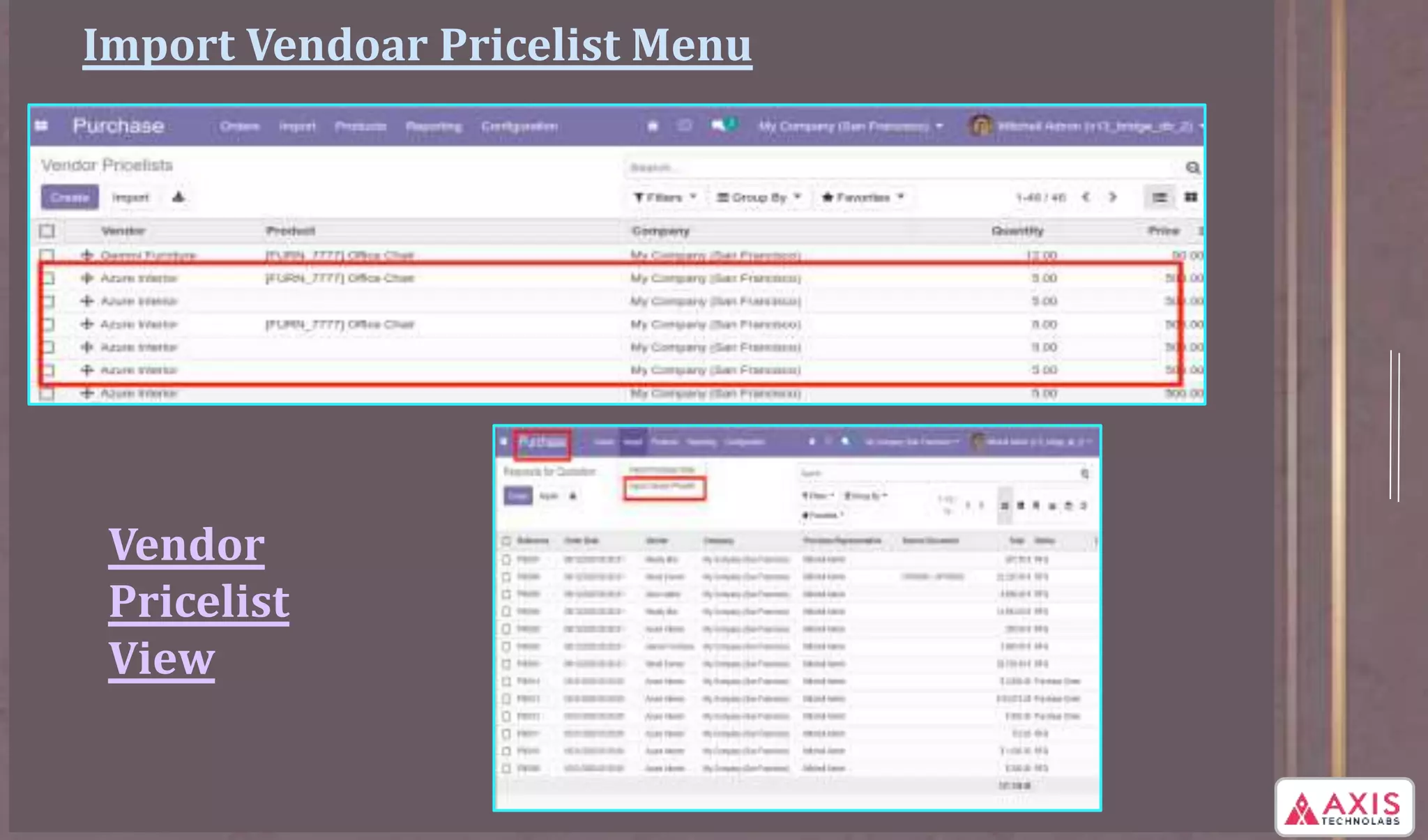Image resolution: width=1428 pixels, height=840 pixels.
Task: Open apps grid in upper Vendor Pricelists screenshot
Action: coord(41,126)
